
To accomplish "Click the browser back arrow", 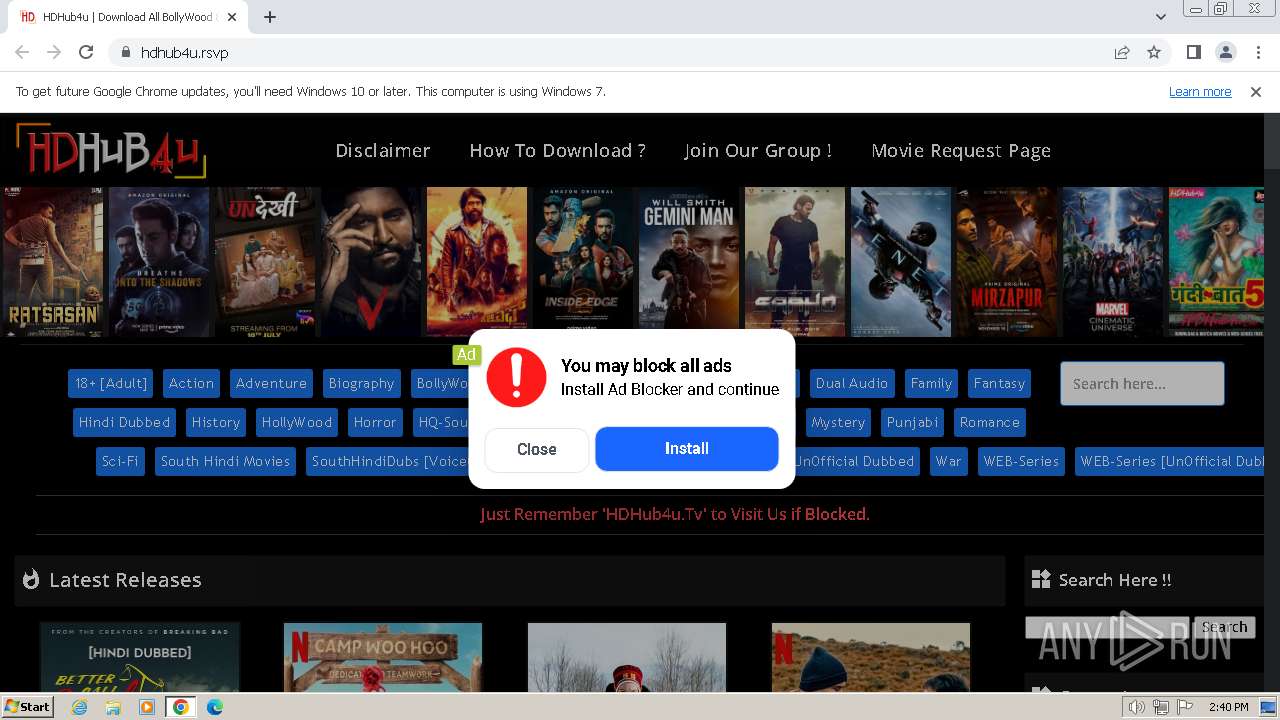I will pyautogui.click(x=22, y=52).
